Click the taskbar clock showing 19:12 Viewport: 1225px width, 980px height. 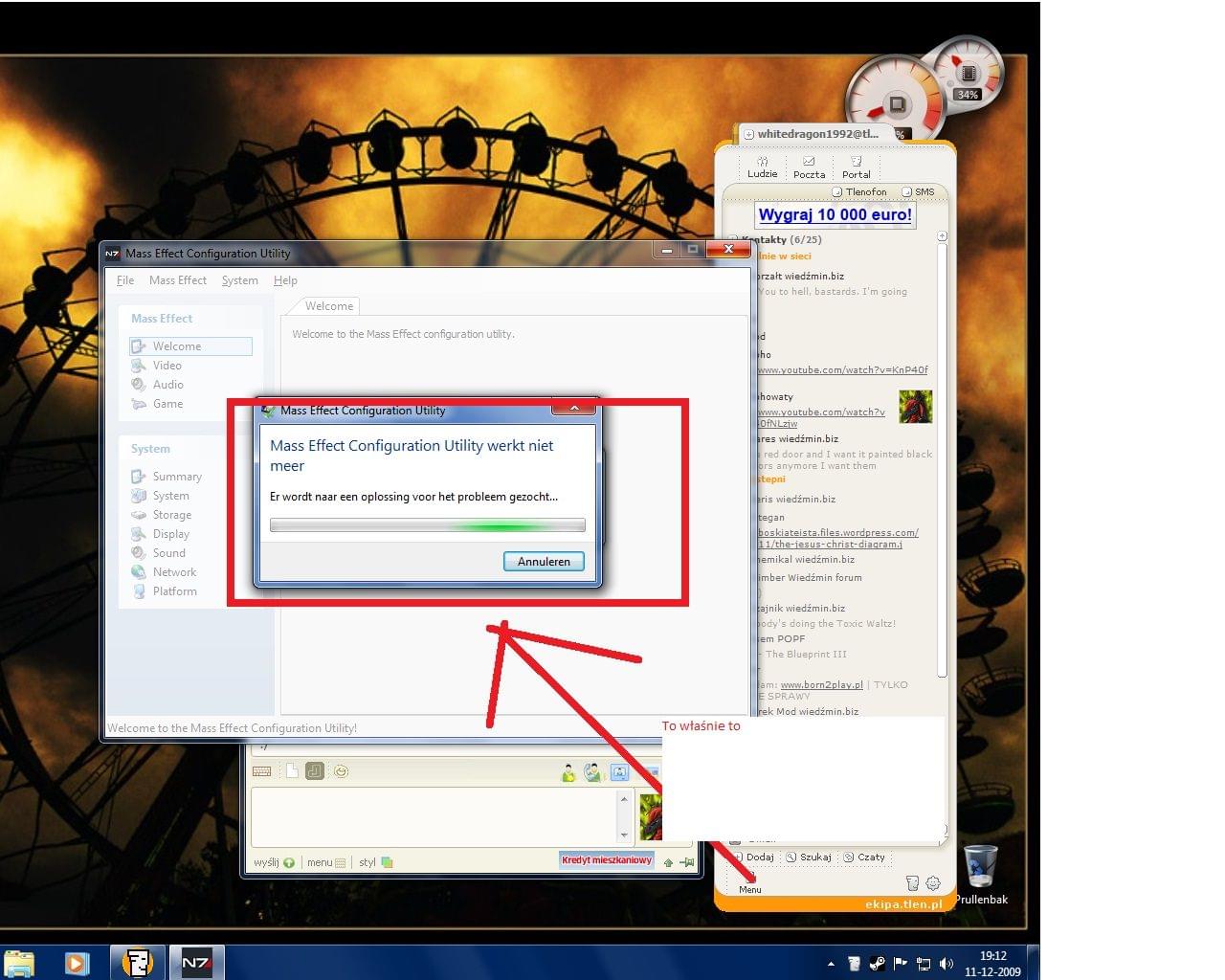tap(992, 963)
